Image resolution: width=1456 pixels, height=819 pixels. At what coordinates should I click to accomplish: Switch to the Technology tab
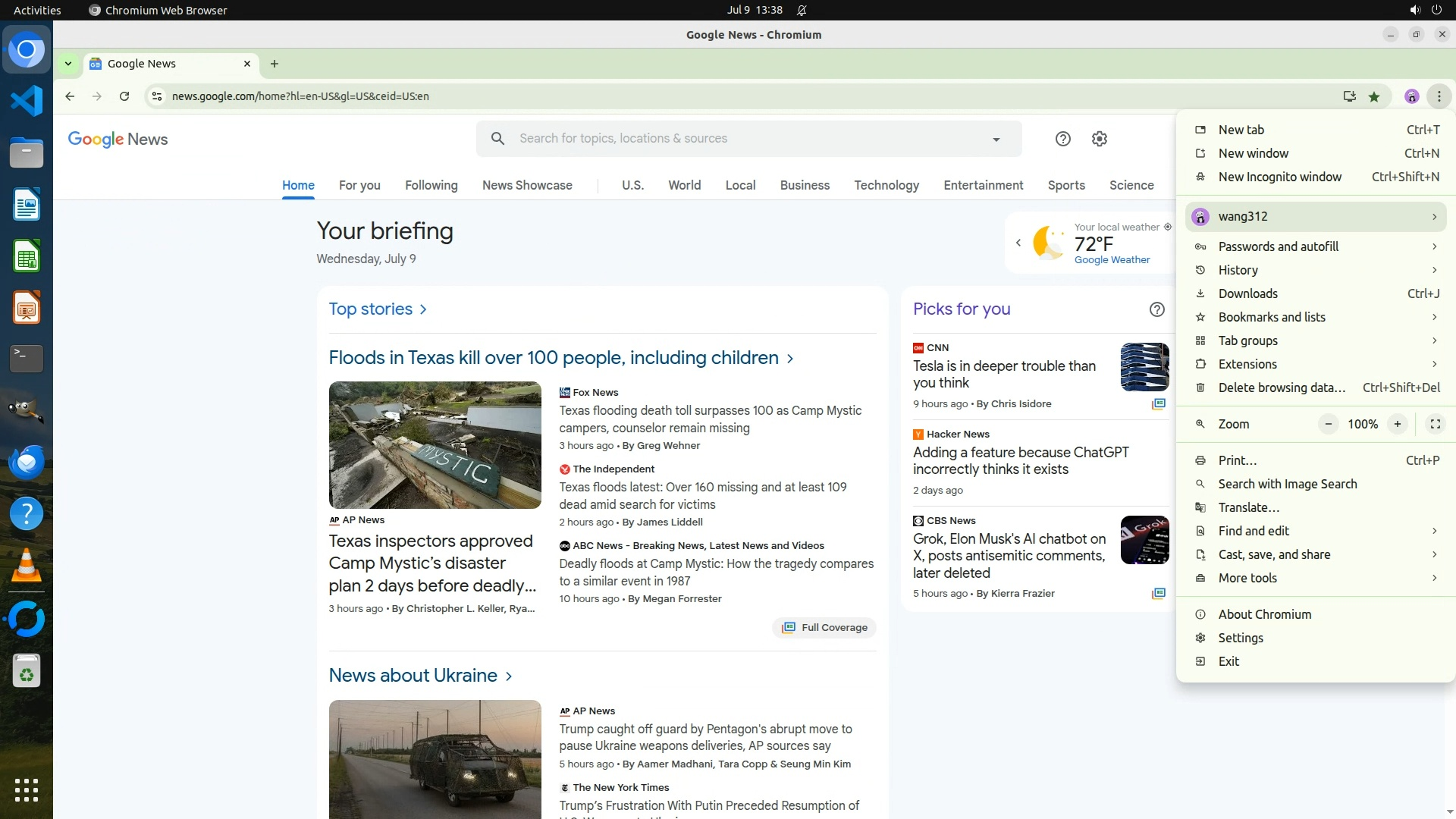tap(886, 185)
